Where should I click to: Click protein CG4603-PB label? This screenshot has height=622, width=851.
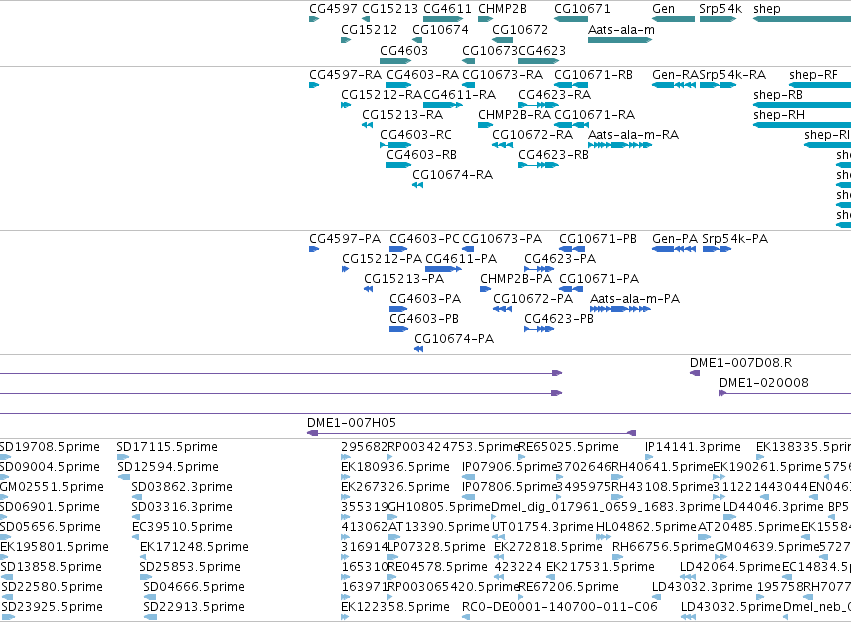point(423,320)
